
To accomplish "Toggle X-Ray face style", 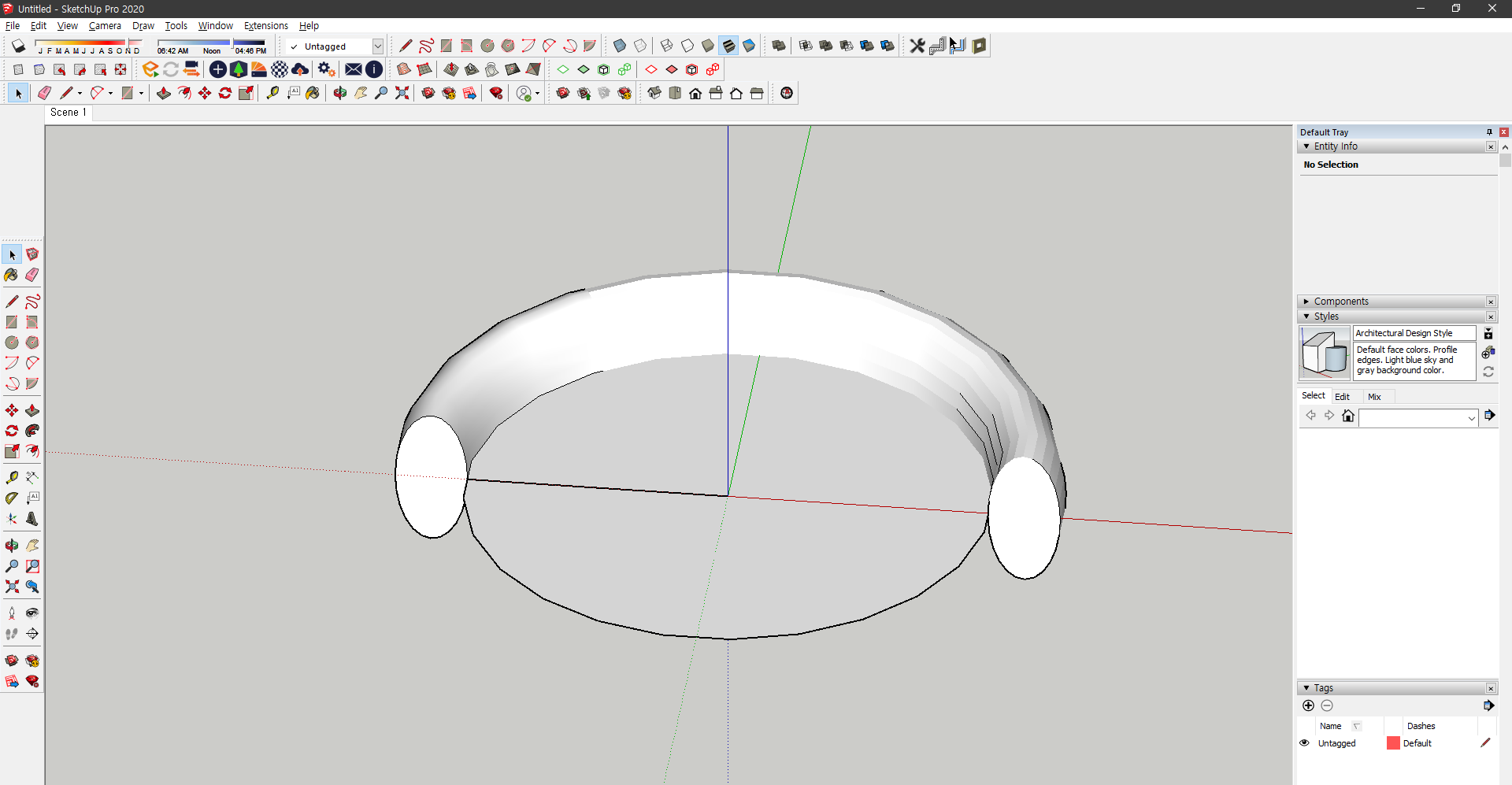I will pos(620,46).
